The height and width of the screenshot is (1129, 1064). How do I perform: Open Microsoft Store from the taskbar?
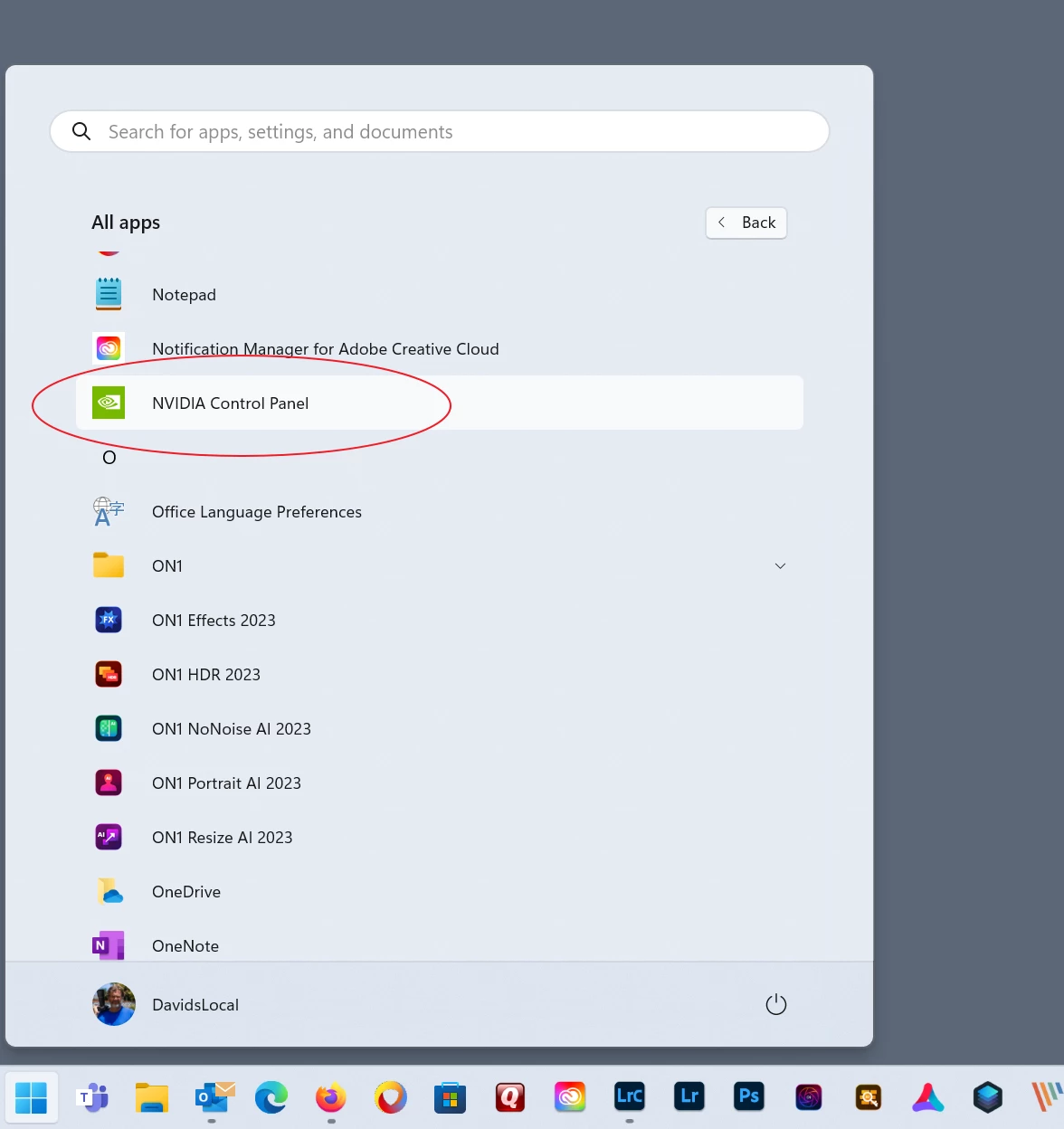(451, 1098)
